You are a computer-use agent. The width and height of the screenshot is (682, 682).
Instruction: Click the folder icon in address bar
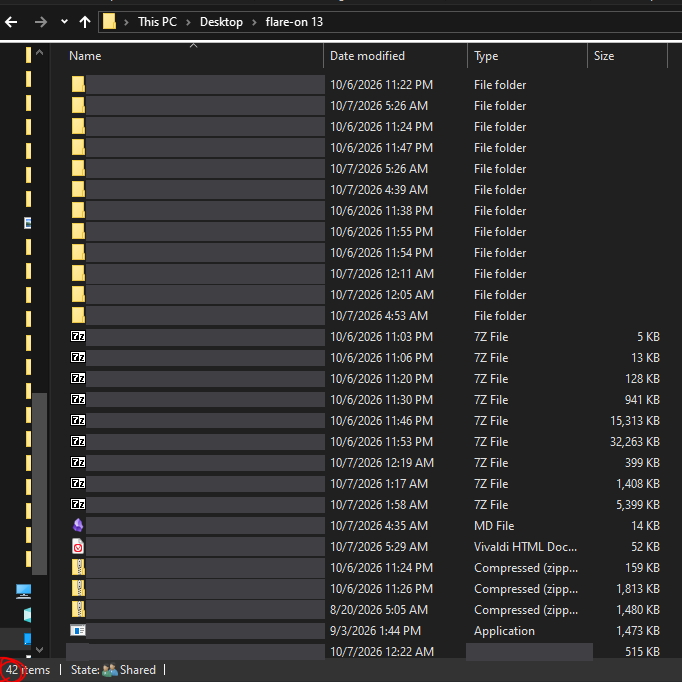point(109,21)
